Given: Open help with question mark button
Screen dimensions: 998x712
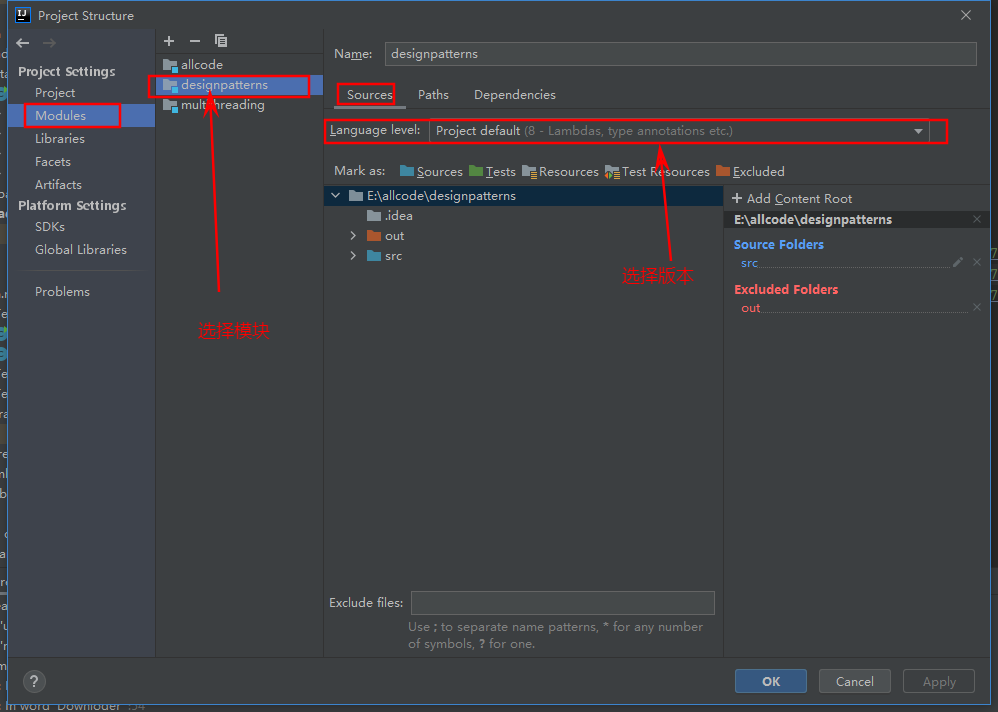Looking at the screenshot, I should 34,681.
